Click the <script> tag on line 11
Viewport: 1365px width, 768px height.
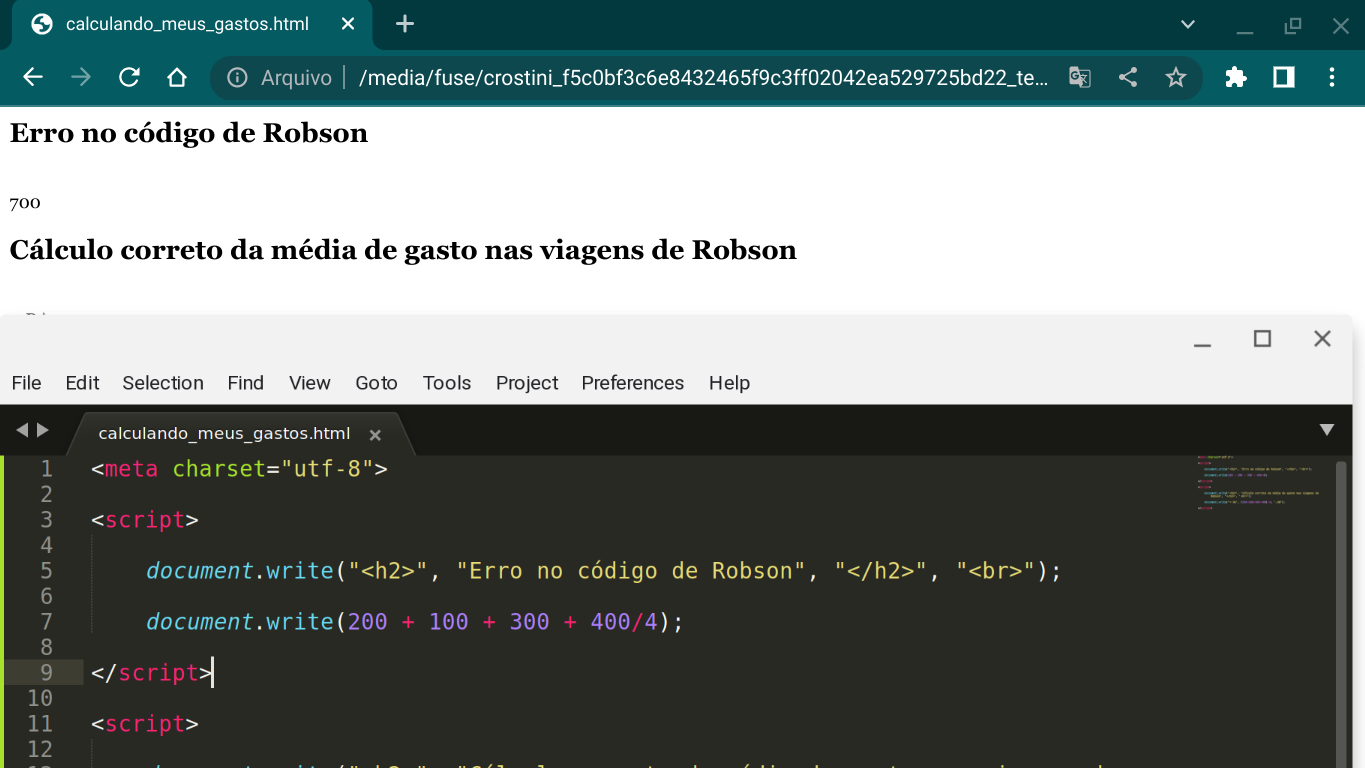[144, 724]
